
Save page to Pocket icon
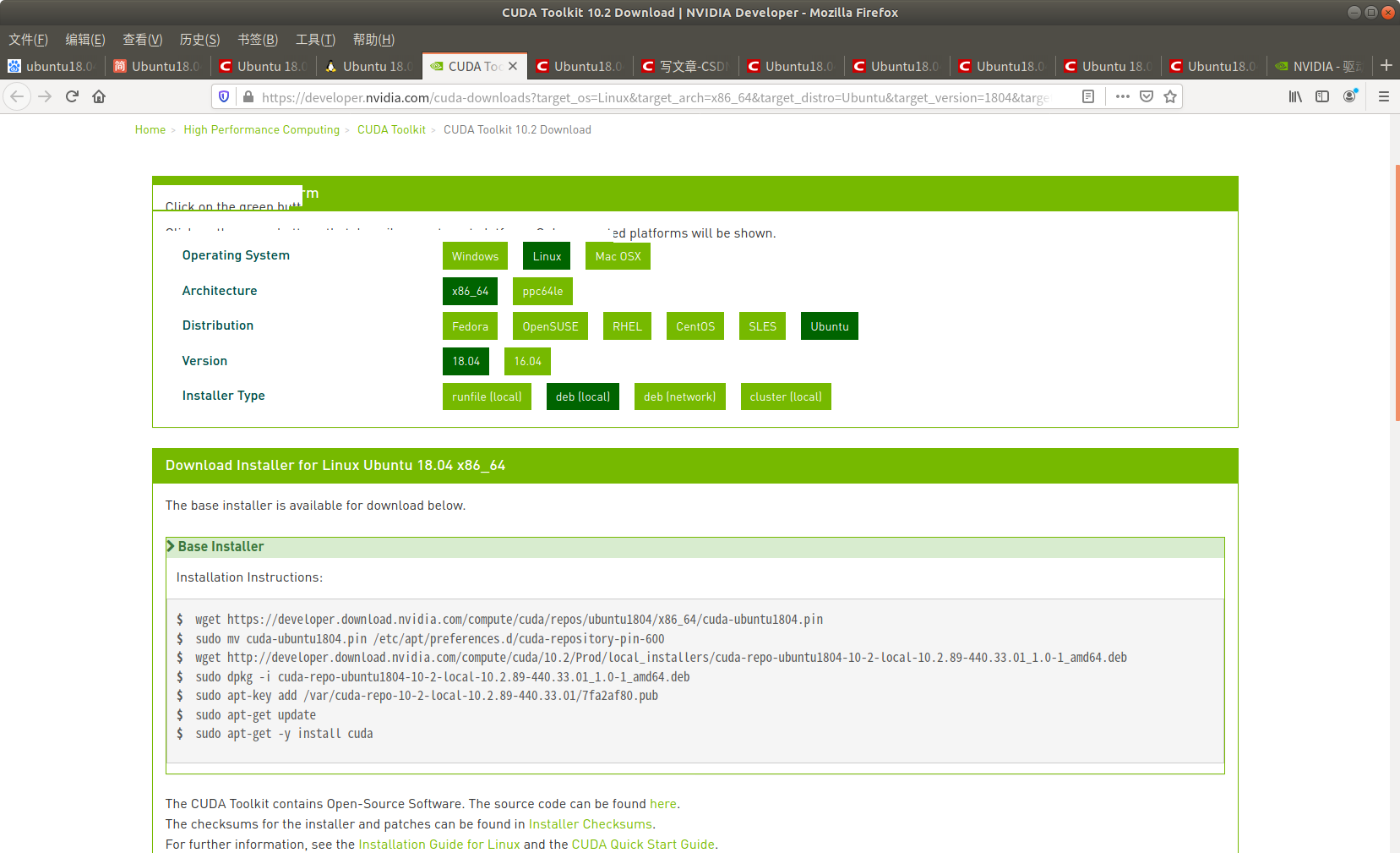[x=1147, y=96]
